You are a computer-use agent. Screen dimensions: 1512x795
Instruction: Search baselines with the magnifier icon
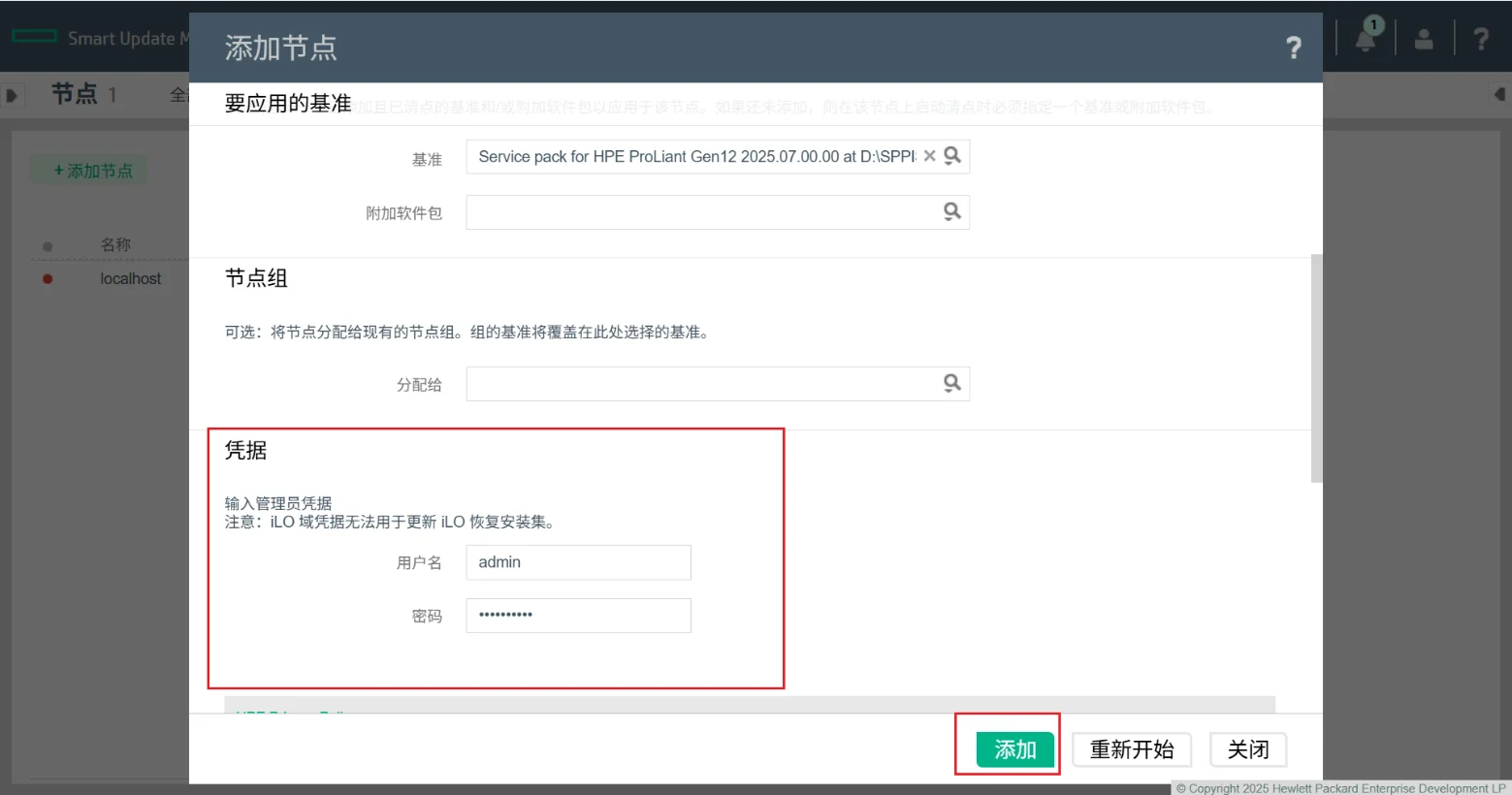(x=952, y=155)
